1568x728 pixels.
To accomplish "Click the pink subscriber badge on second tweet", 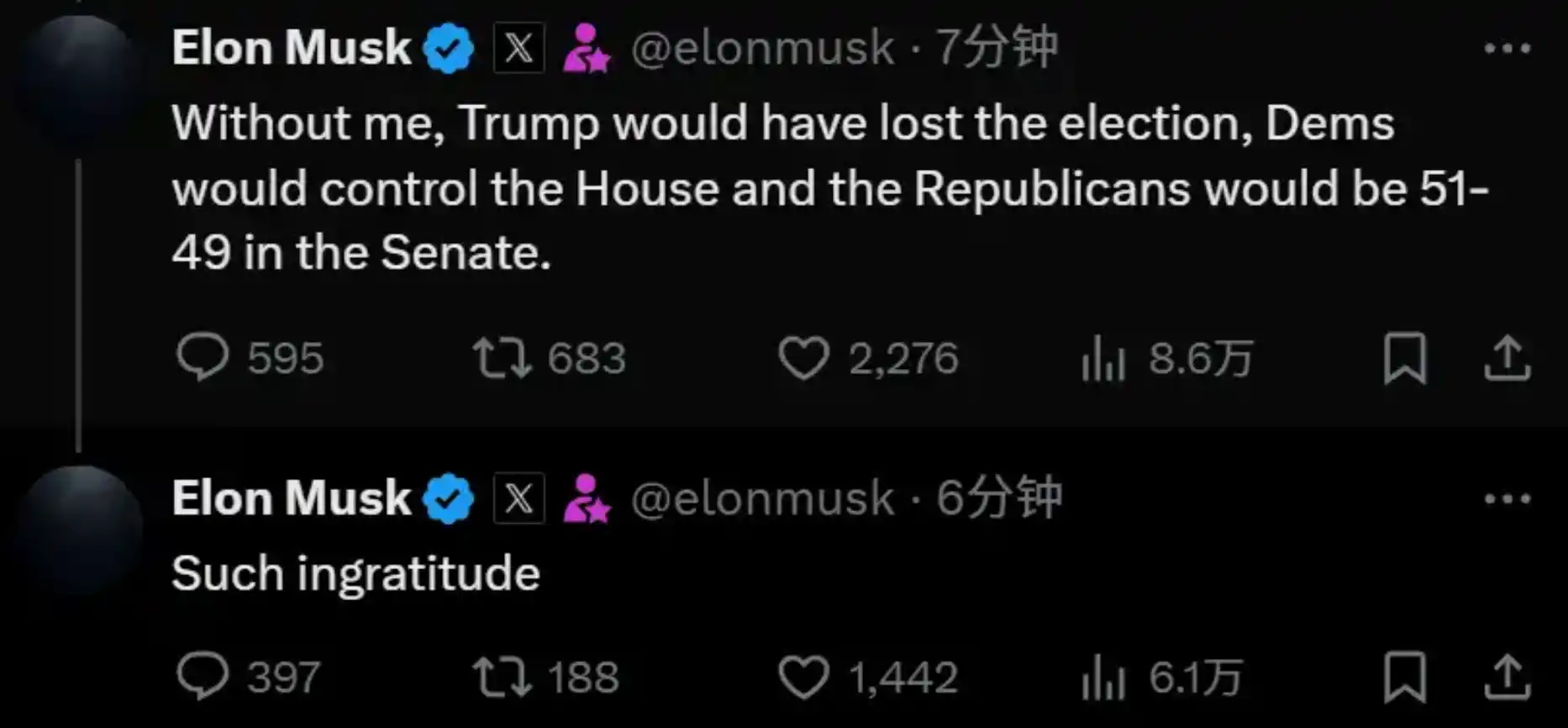I will coord(586,499).
